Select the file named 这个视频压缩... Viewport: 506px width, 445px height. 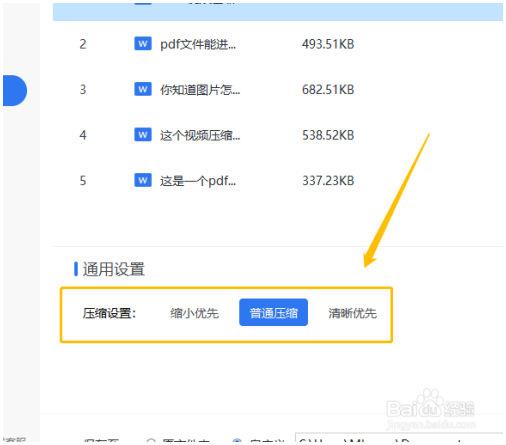[200, 135]
